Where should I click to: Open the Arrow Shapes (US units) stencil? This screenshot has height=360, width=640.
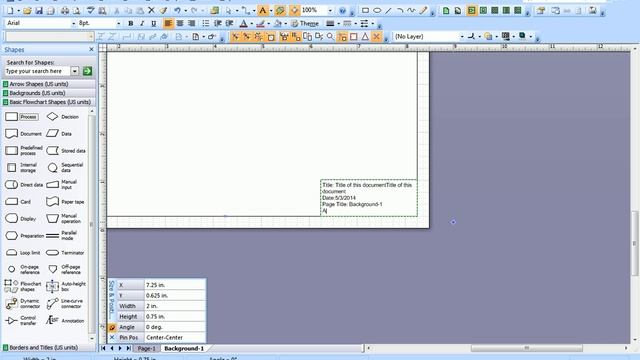pyautogui.click(x=49, y=84)
